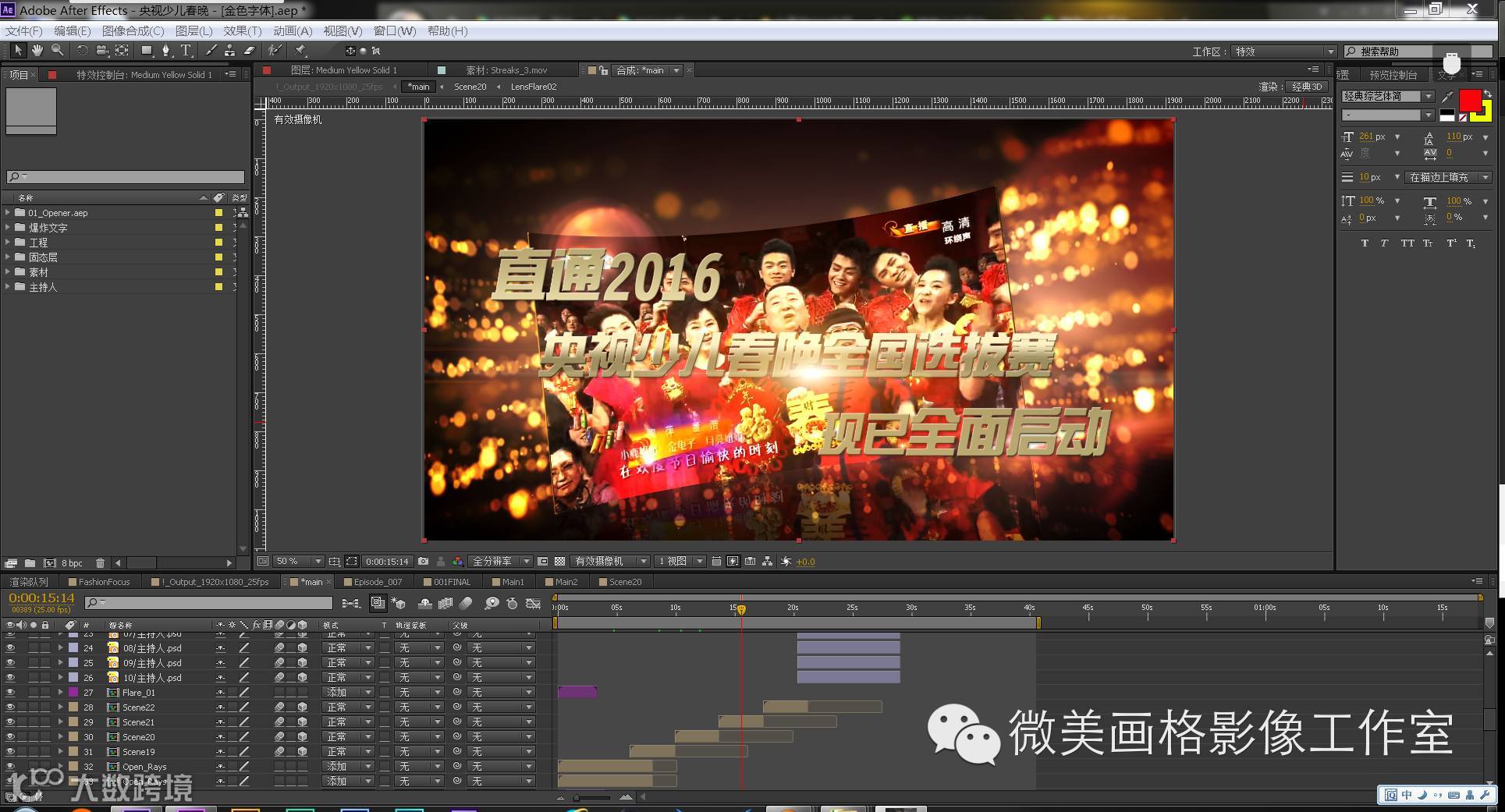This screenshot has width=1505, height=812.
Task: Select the Rectangle mask tool
Action: pos(146,51)
